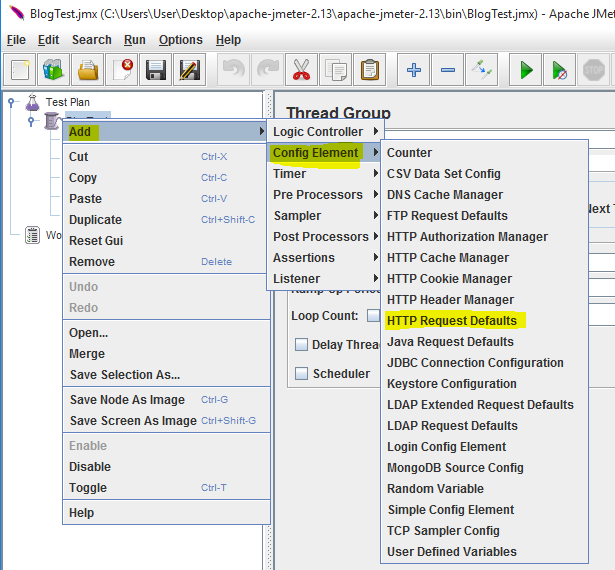Open the Templates toolbar icon

[x=53, y=71]
